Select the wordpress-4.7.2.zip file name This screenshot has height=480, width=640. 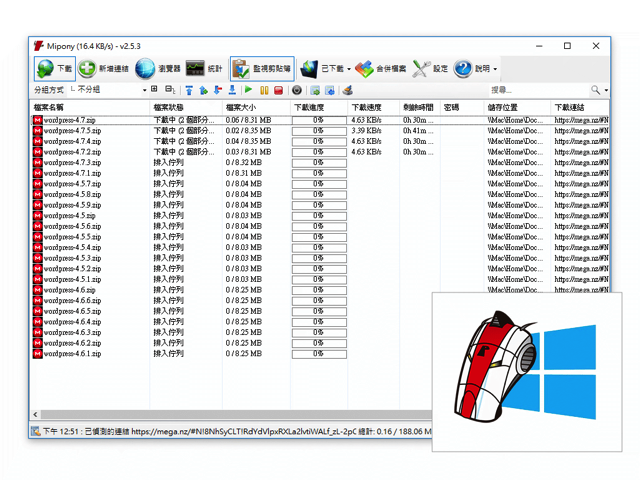(72, 152)
